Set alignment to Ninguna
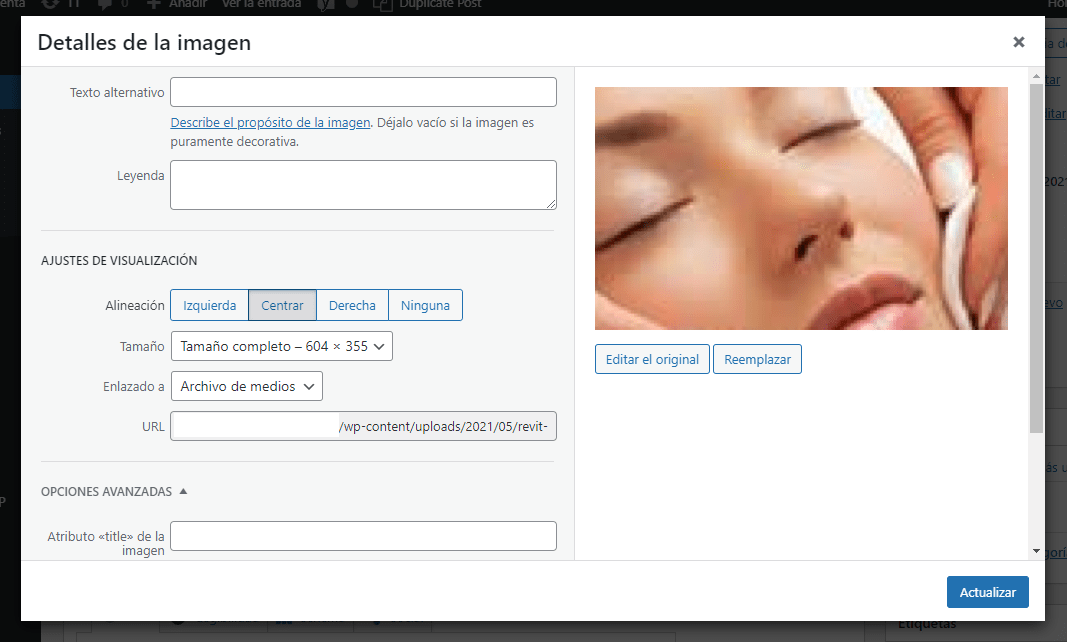Image resolution: width=1067 pixels, height=642 pixels. [x=425, y=305]
